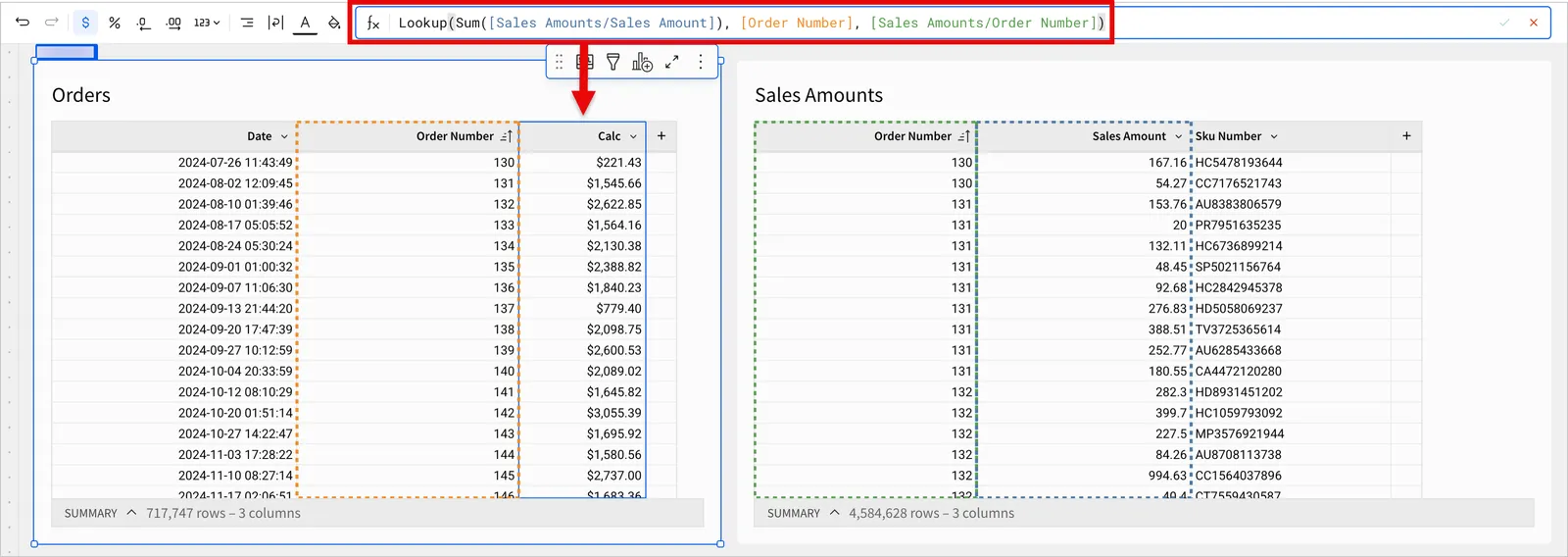Click the fx function icon
The image size is (1568, 557).
point(373,23)
